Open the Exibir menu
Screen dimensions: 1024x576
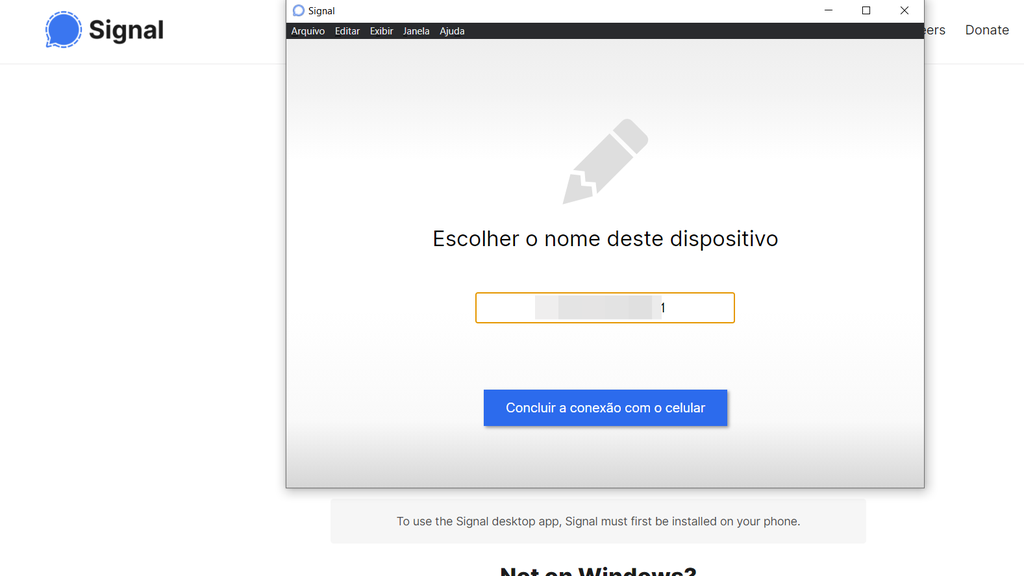point(381,31)
